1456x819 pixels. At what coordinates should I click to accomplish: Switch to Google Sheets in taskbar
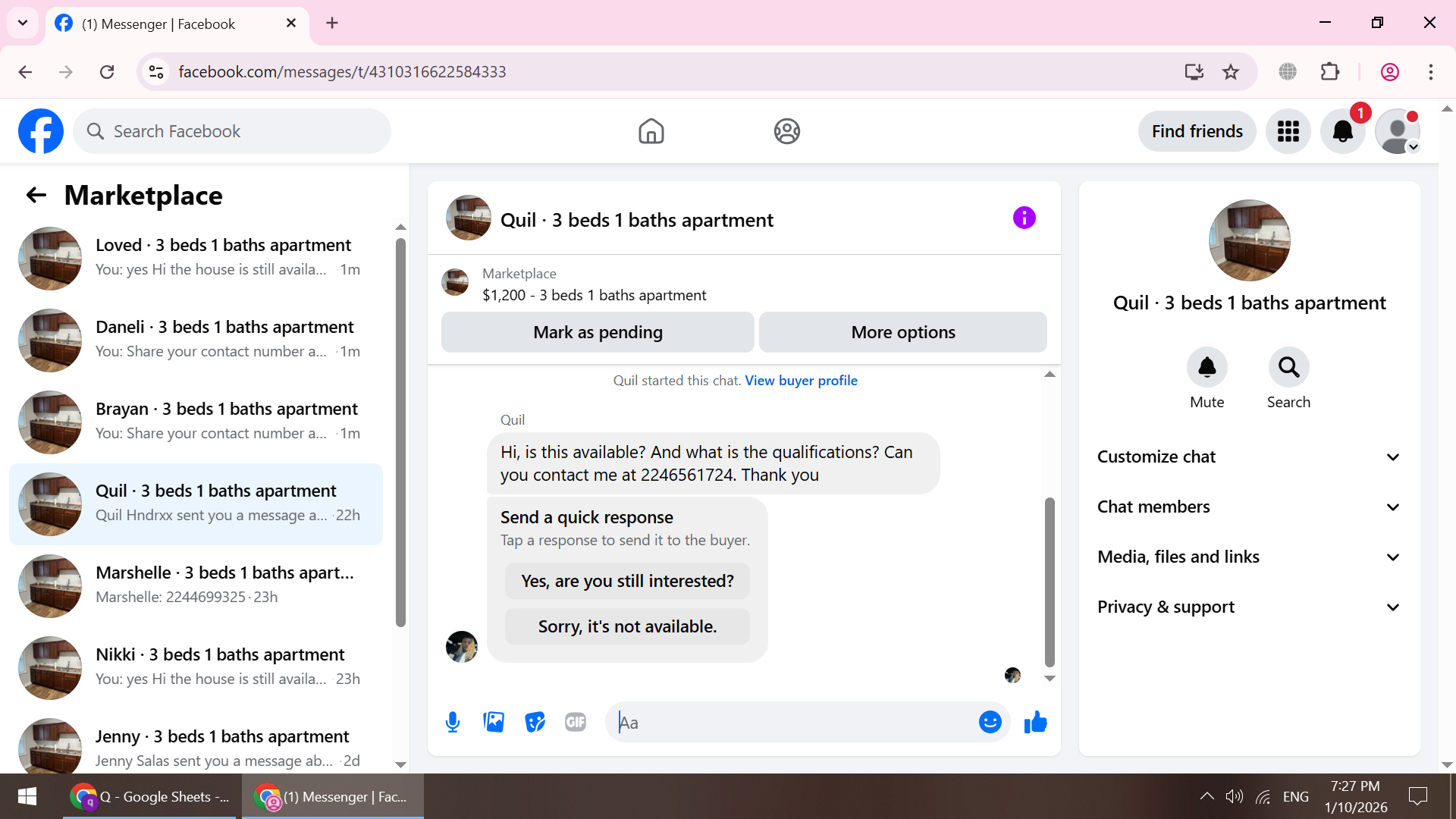coord(152,797)
